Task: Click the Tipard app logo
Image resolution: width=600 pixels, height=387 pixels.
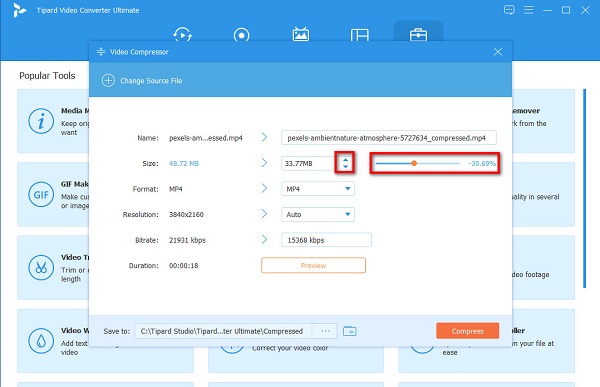Action: pyautogui.click(x=19, y=10)
